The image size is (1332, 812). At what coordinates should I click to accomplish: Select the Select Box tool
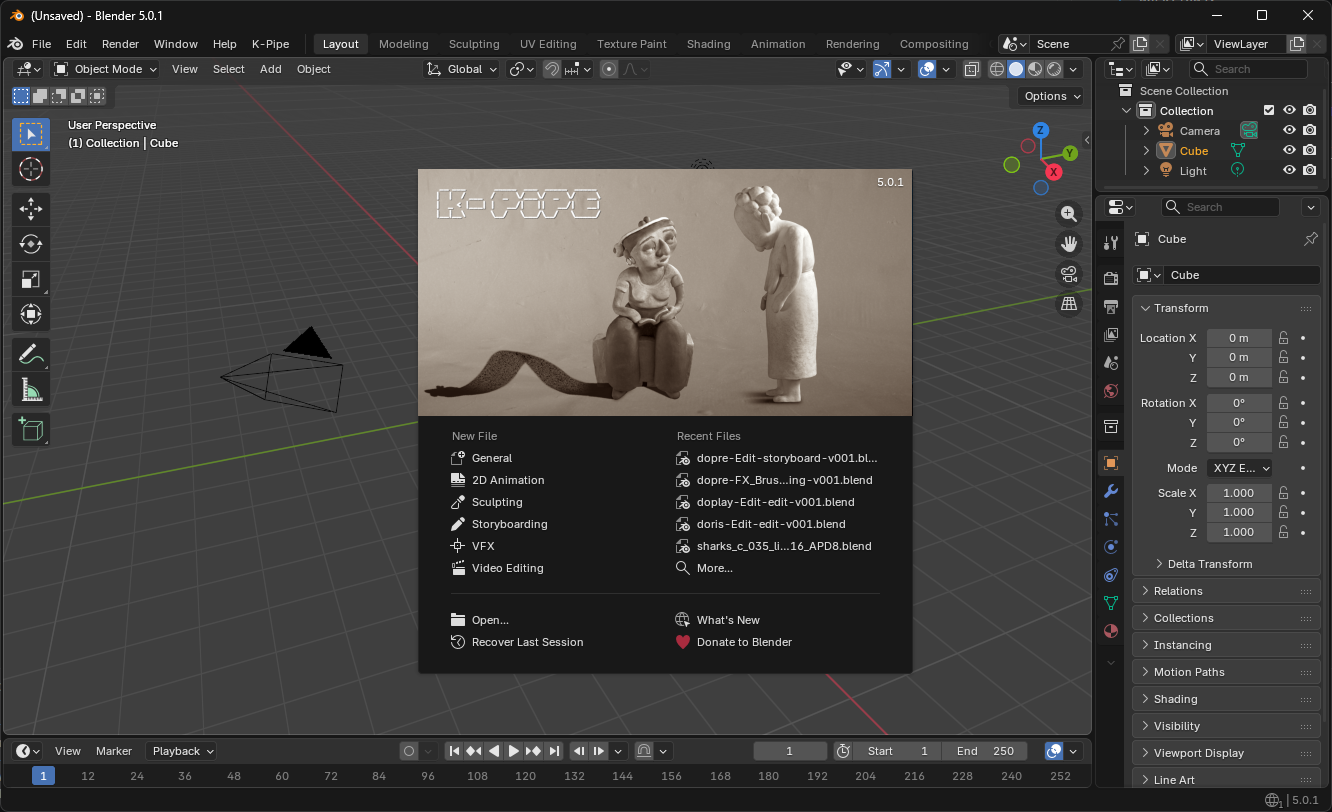[30, 134]
